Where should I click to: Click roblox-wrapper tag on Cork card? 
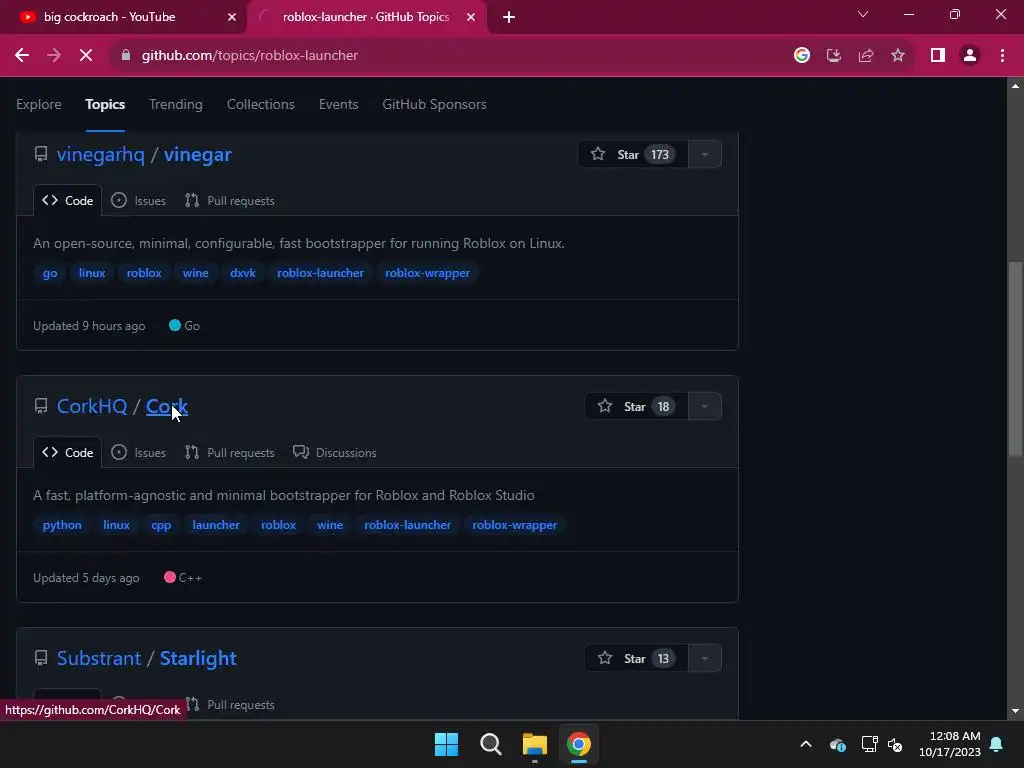pos(515,525)
